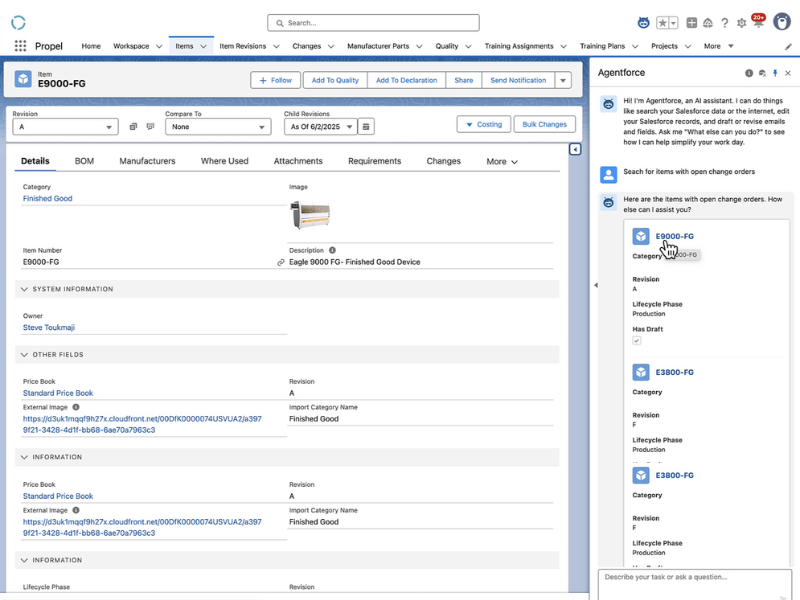Expand the More tabs dropdown in the record
The image size is (800, 600).
[502, 161]
